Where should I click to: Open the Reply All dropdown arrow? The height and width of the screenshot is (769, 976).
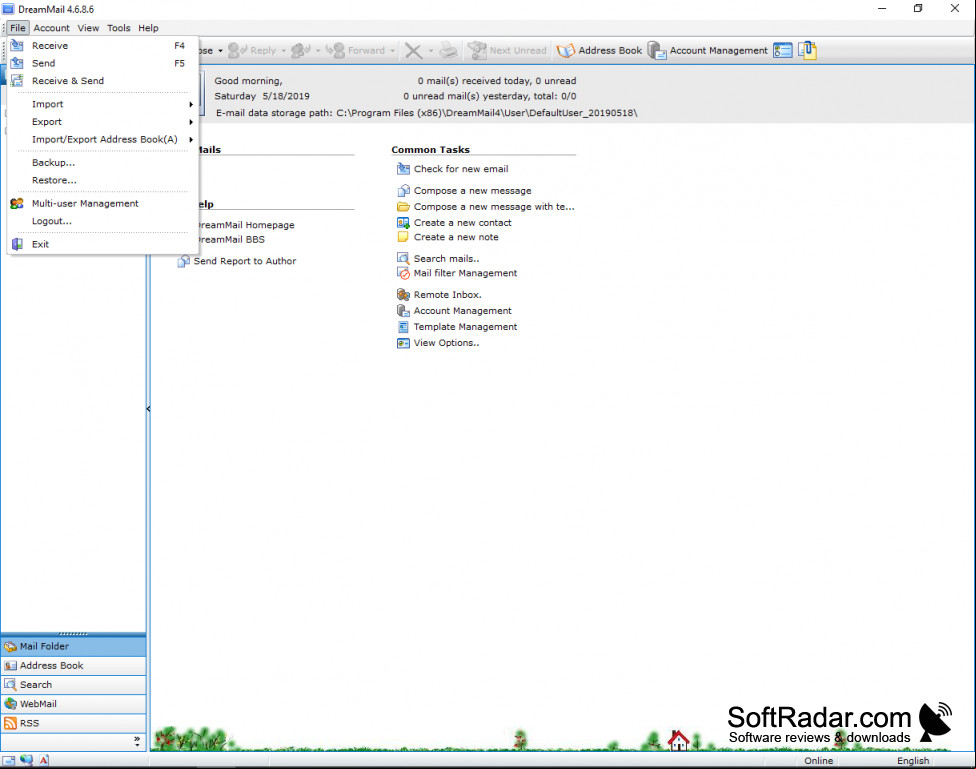pyautogui.click(x=318, y=51)
